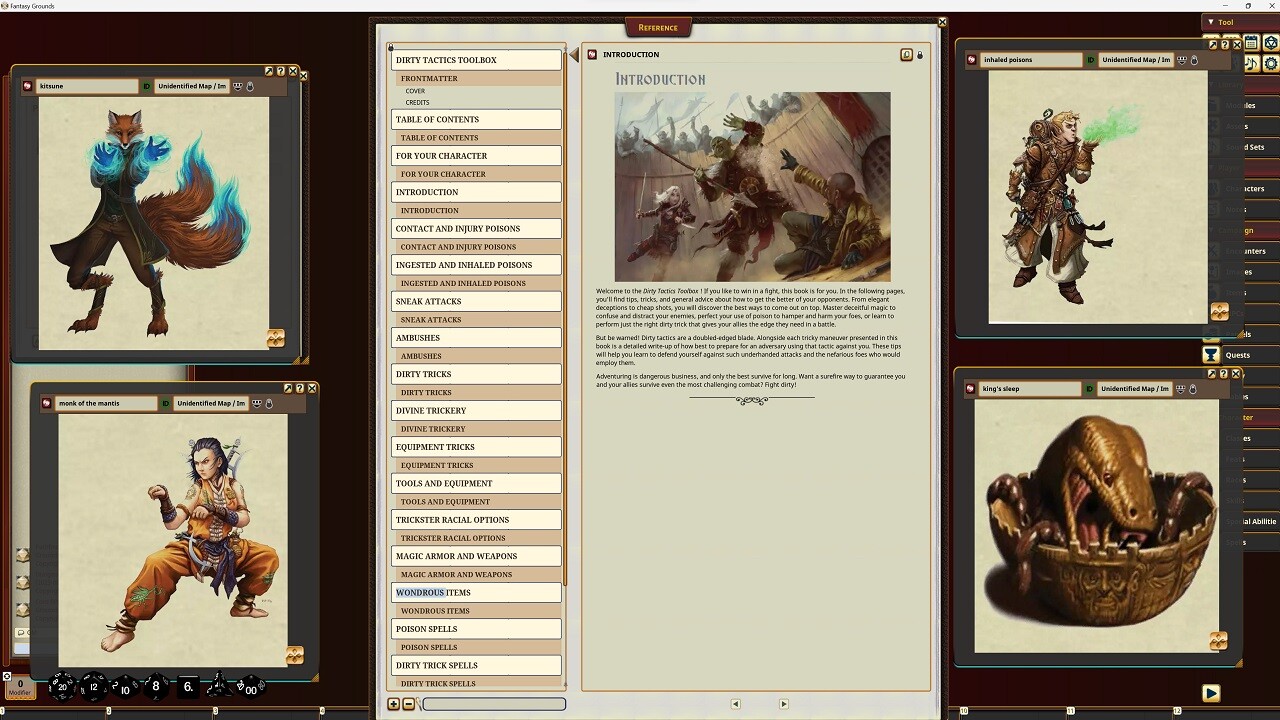Open the SNEAK ATTACKS chapter link

(428, 301)
